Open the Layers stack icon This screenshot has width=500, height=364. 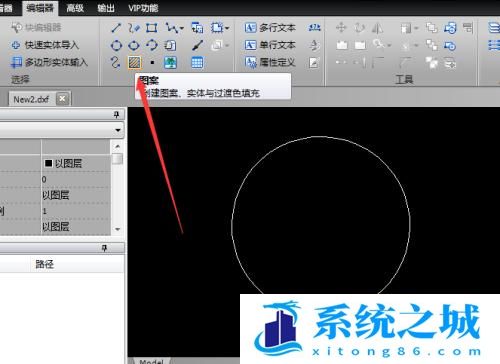pos(494,28)
